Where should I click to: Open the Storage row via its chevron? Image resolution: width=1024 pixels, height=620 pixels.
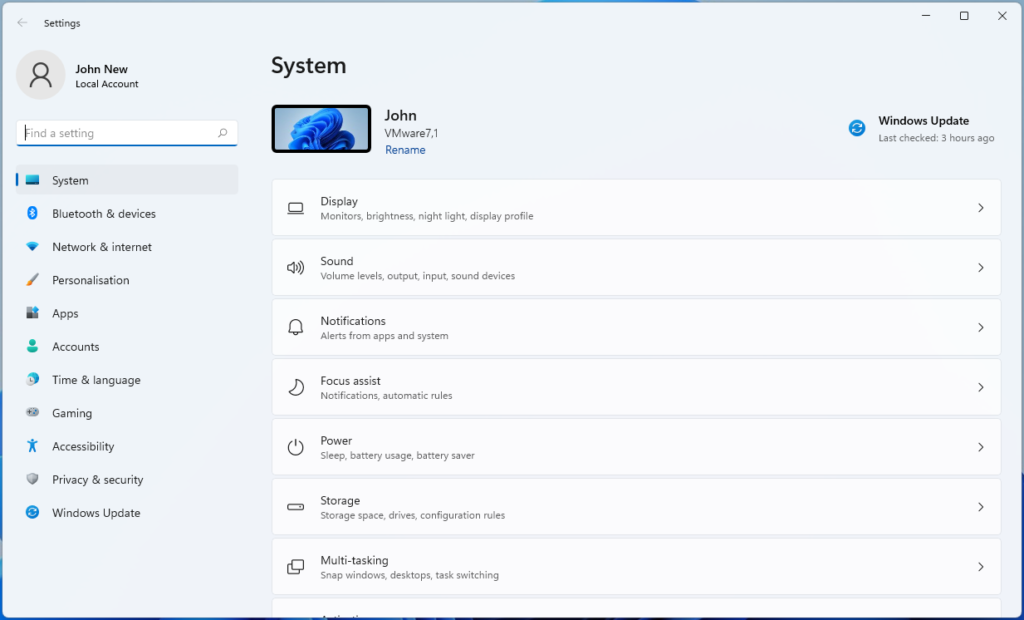(981, 506)
